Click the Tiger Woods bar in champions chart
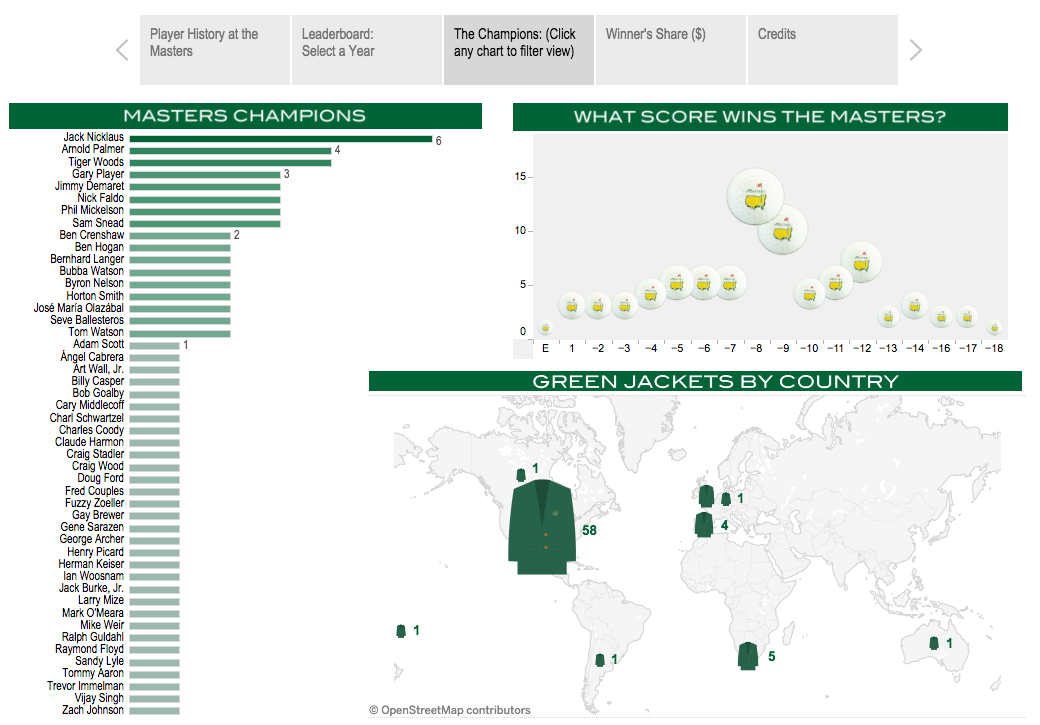 click(x=230, y=163)
